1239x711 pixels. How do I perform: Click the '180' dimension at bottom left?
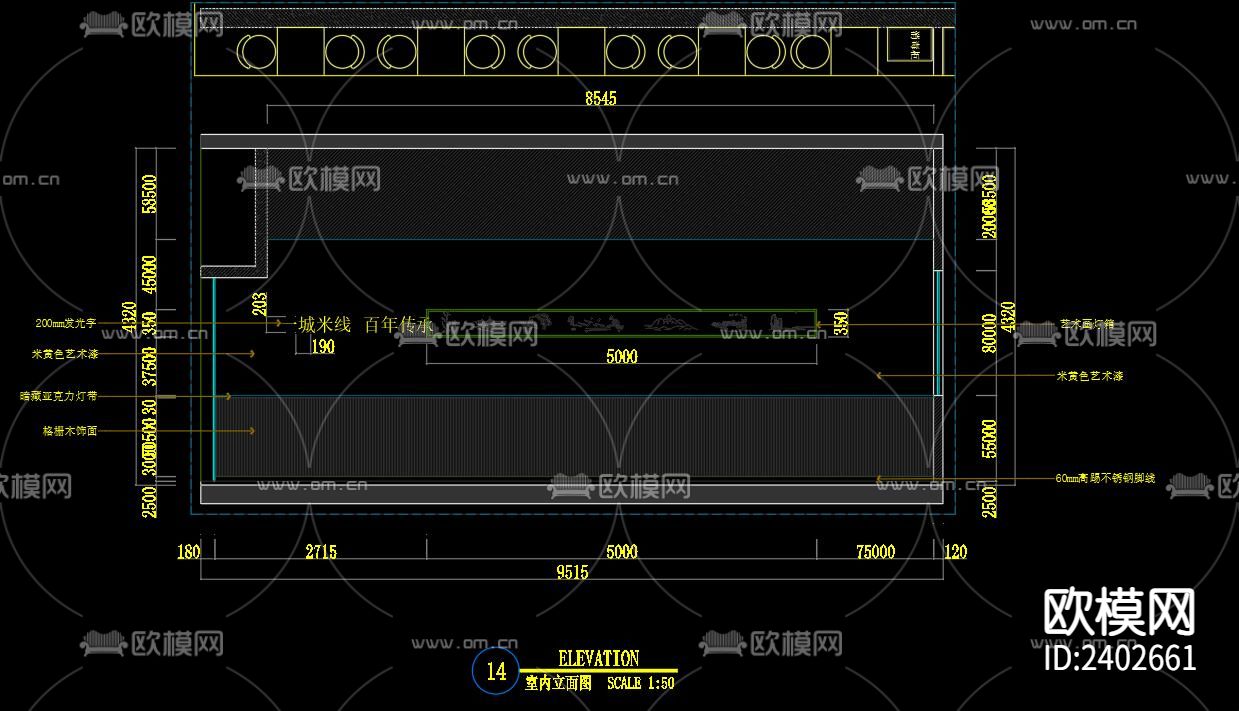(189, 552)
